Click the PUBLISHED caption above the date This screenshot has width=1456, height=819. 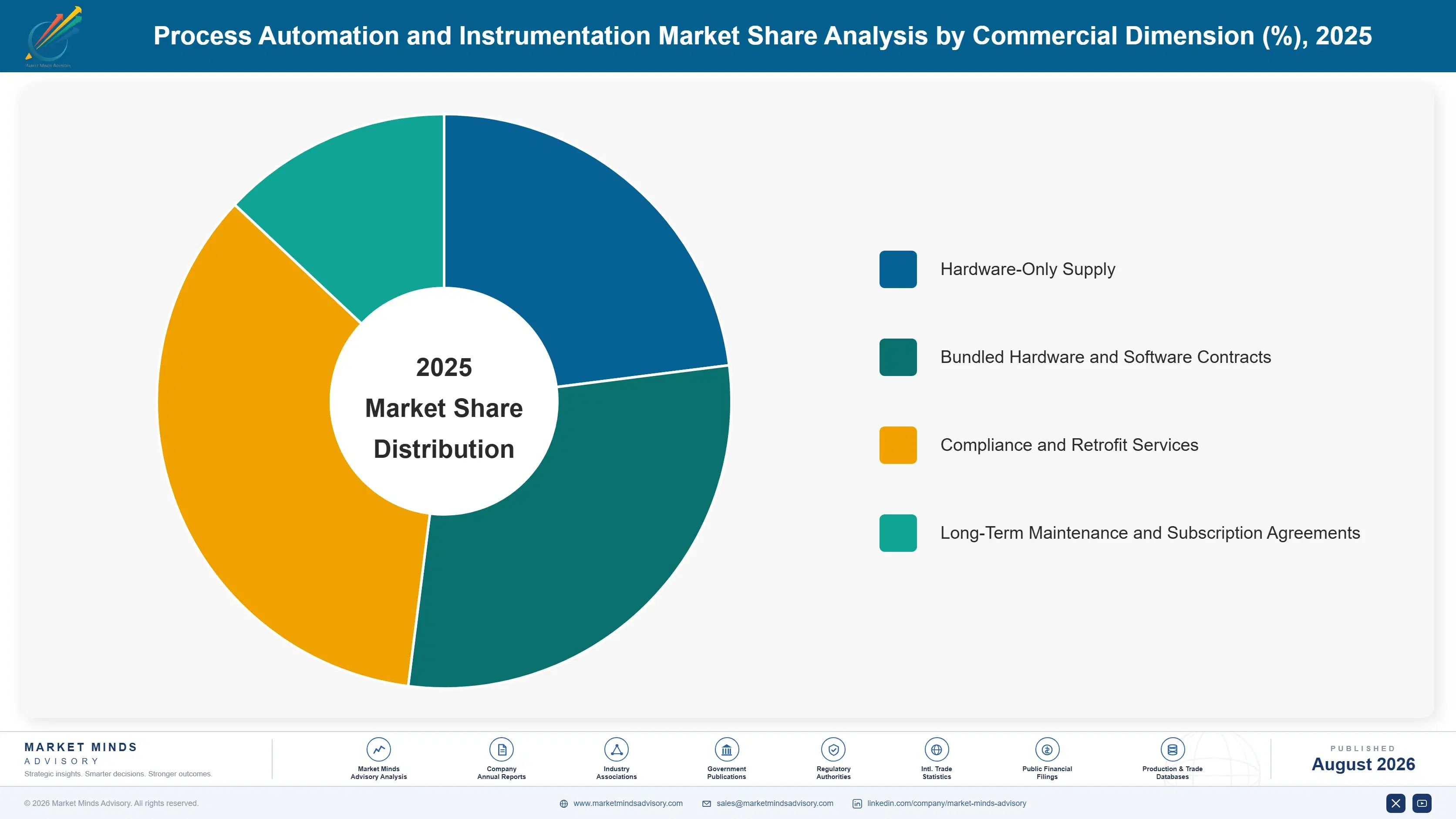click(x=1363, y=749)
